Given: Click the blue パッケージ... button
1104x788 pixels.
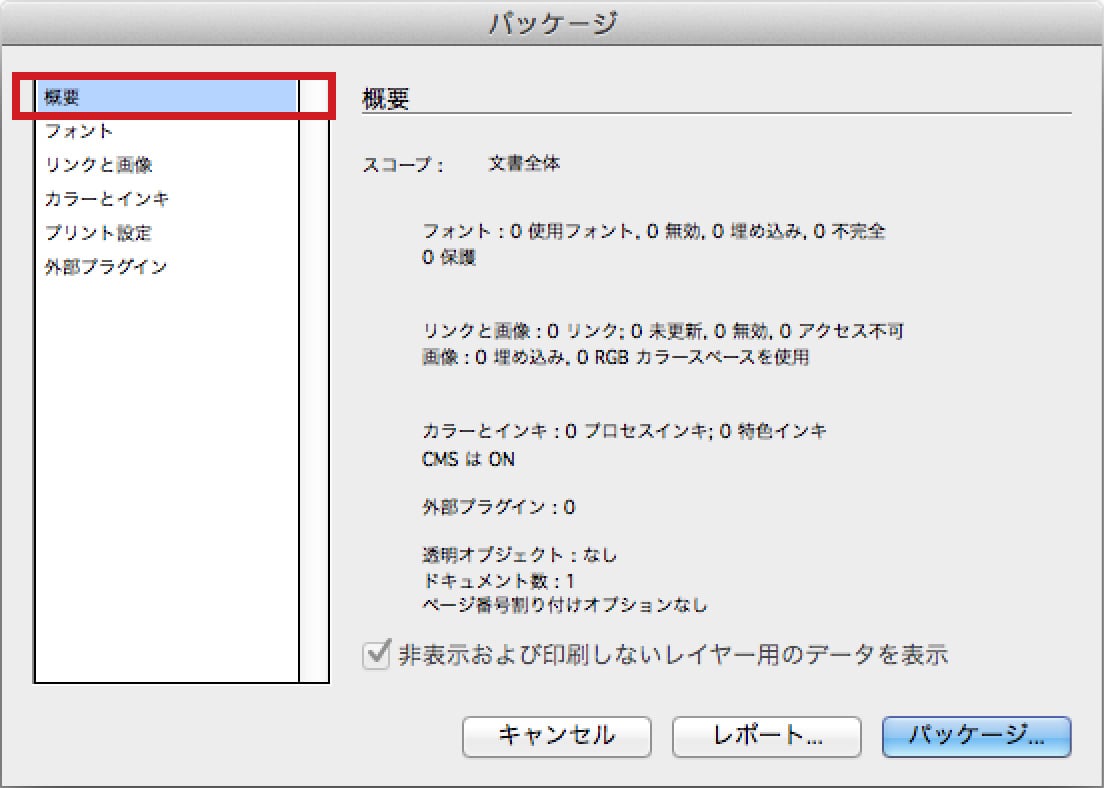Looking at the screenshot, I should 976,736.
